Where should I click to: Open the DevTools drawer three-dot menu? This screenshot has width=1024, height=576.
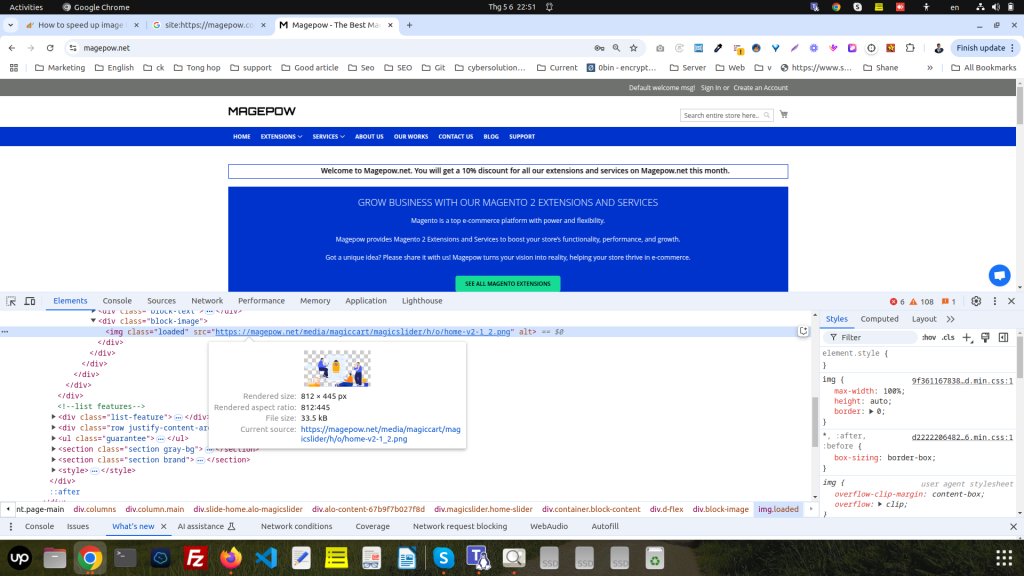click(x=10, y=526)
